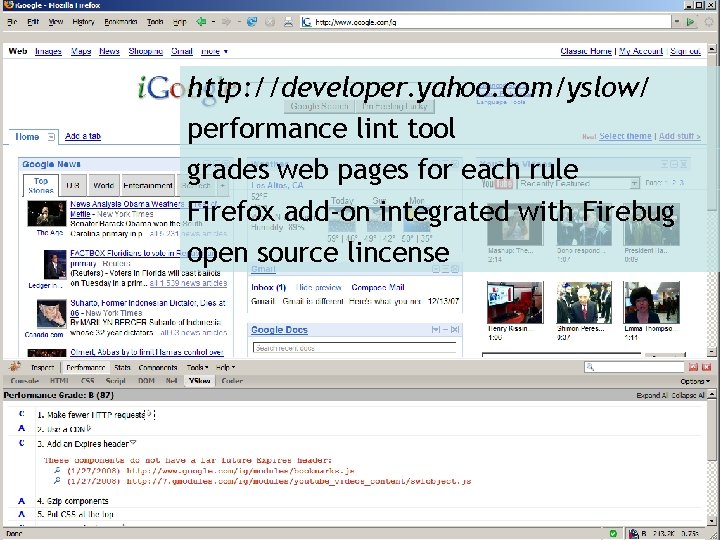720x540 pixels.
Task: Close the Google Docs gadget
Action: tap(455, 329)
